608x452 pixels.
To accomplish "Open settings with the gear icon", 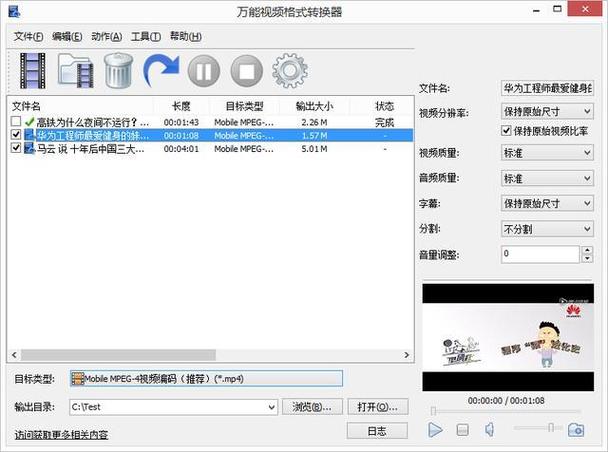I will pos(290,71).
